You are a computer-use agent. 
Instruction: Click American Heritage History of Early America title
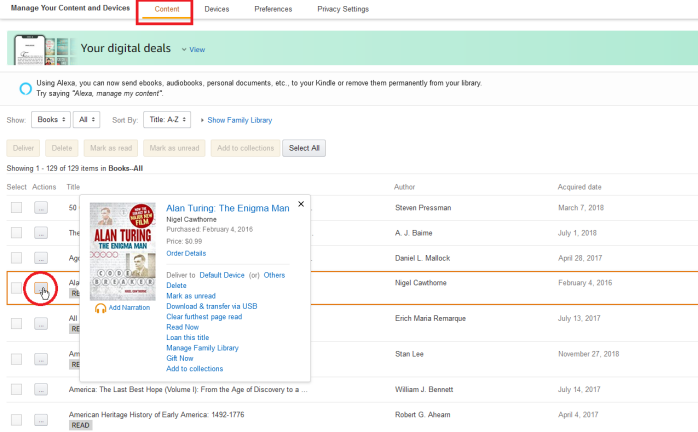156,415
